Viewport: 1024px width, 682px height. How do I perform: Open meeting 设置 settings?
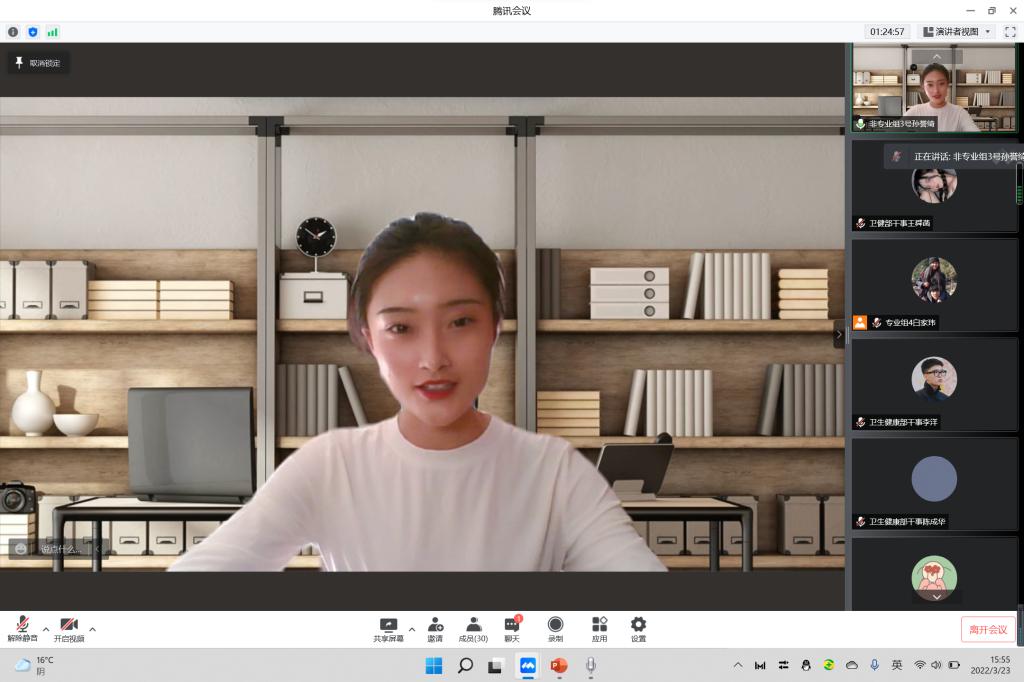[x=638, y=629]
